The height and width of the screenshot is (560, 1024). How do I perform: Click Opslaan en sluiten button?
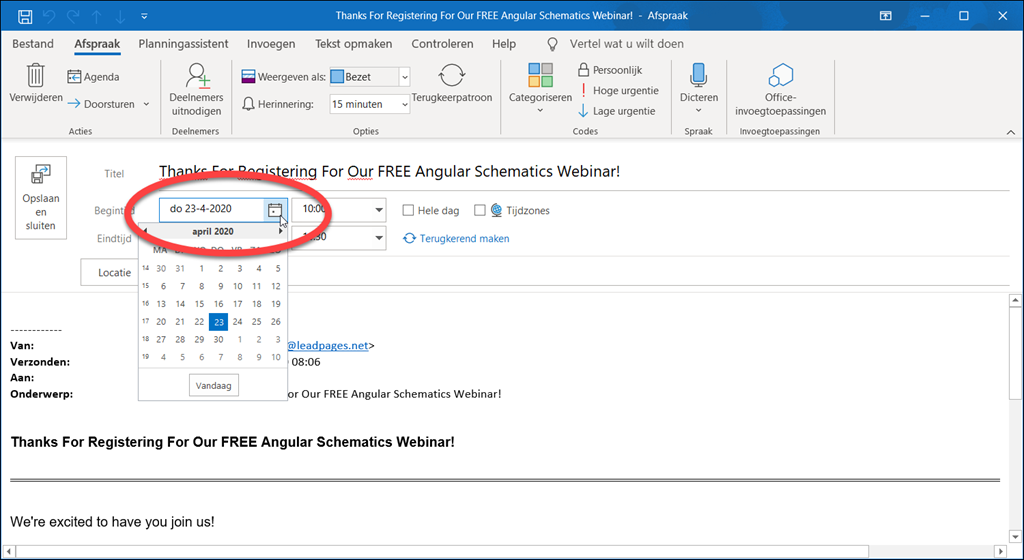40,198
